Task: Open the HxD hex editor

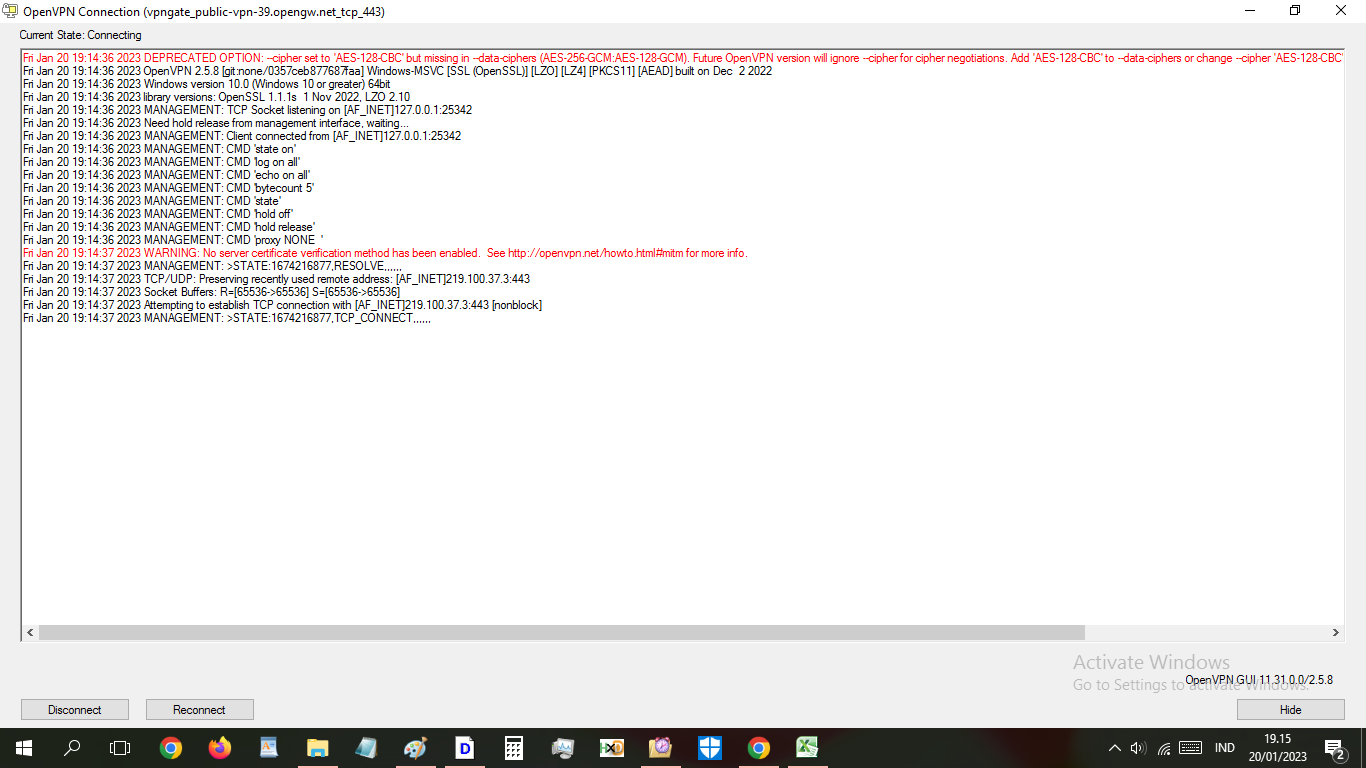Action: [x=611, y=747]
